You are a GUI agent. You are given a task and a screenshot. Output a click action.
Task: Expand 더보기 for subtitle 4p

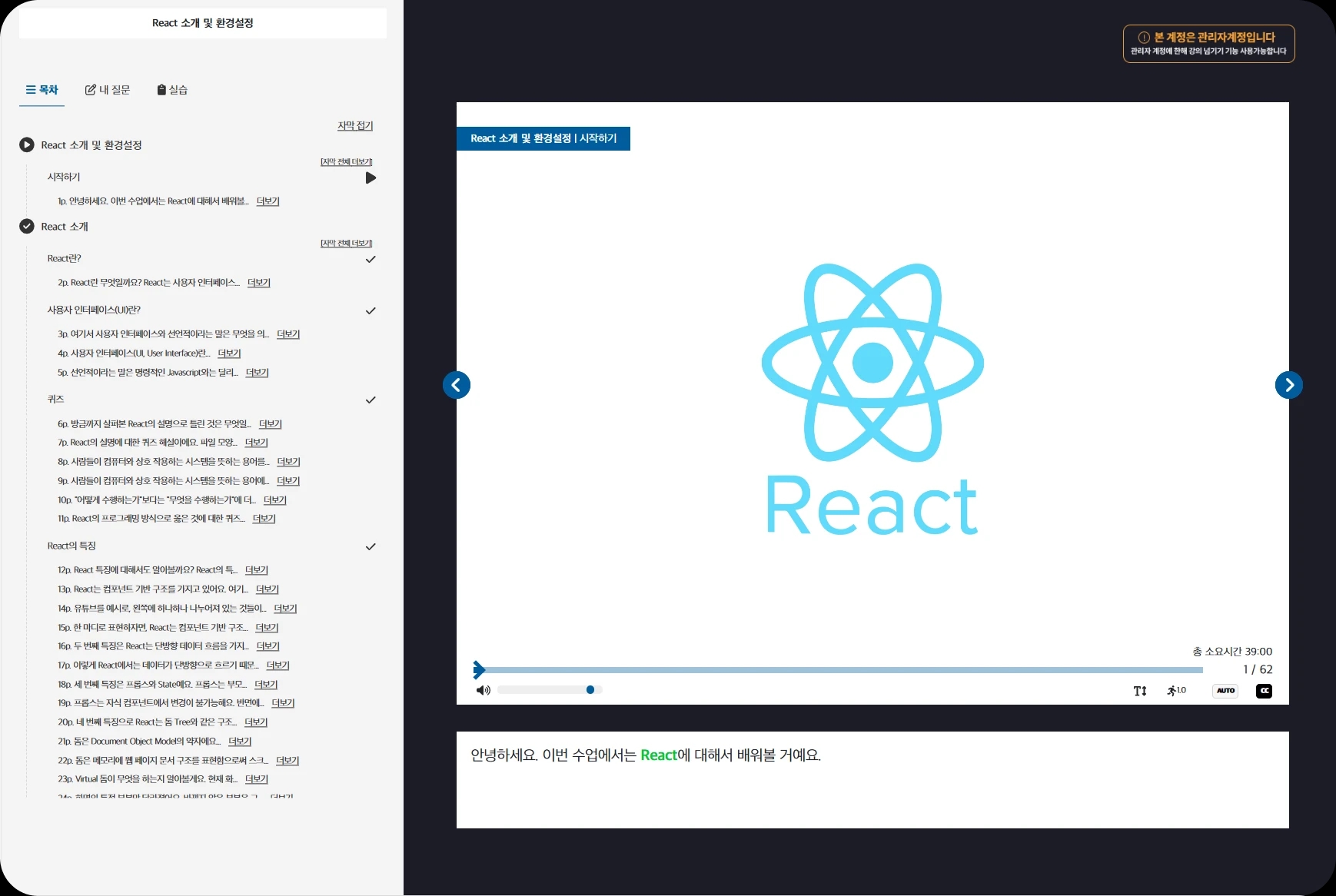[229, 353]
